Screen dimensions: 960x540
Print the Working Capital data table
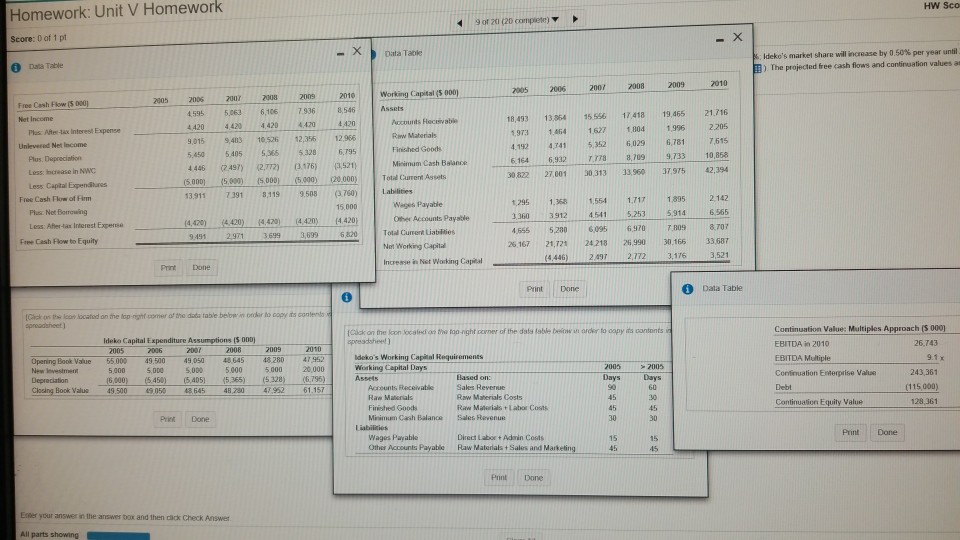534,288
